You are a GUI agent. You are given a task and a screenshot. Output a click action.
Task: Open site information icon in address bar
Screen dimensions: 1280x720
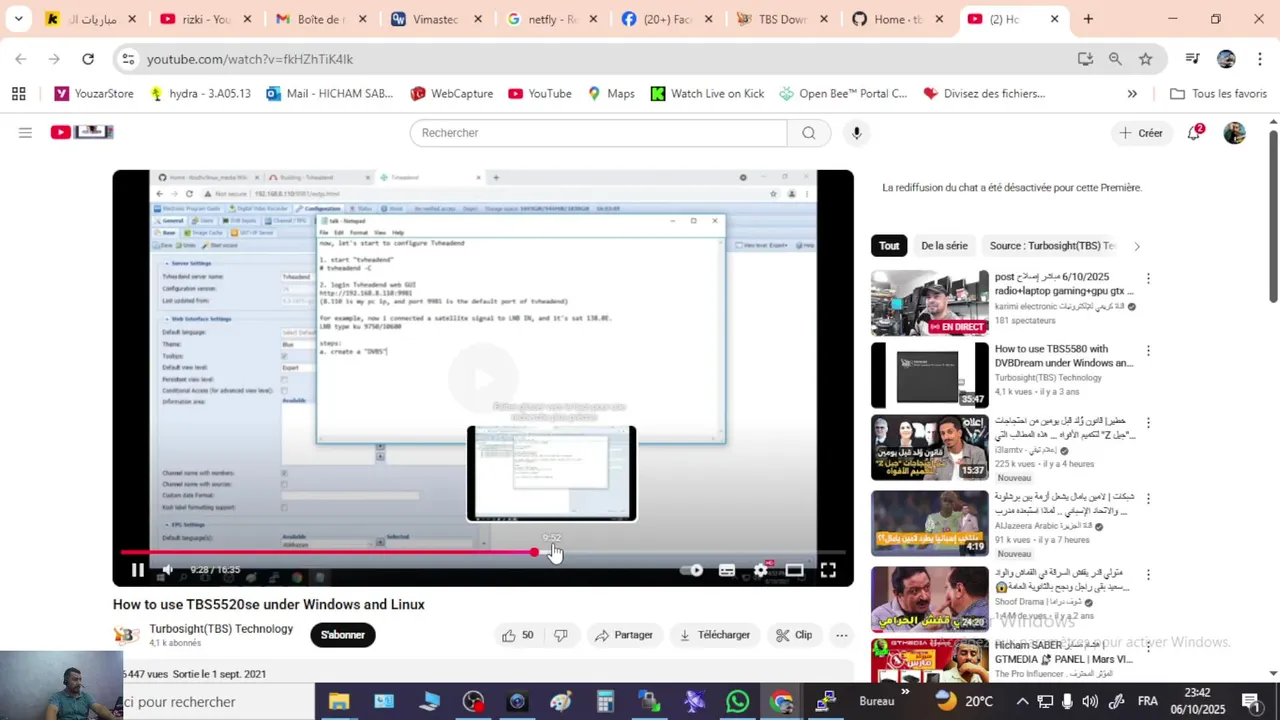pyautogui.click(x=128, y=59)
